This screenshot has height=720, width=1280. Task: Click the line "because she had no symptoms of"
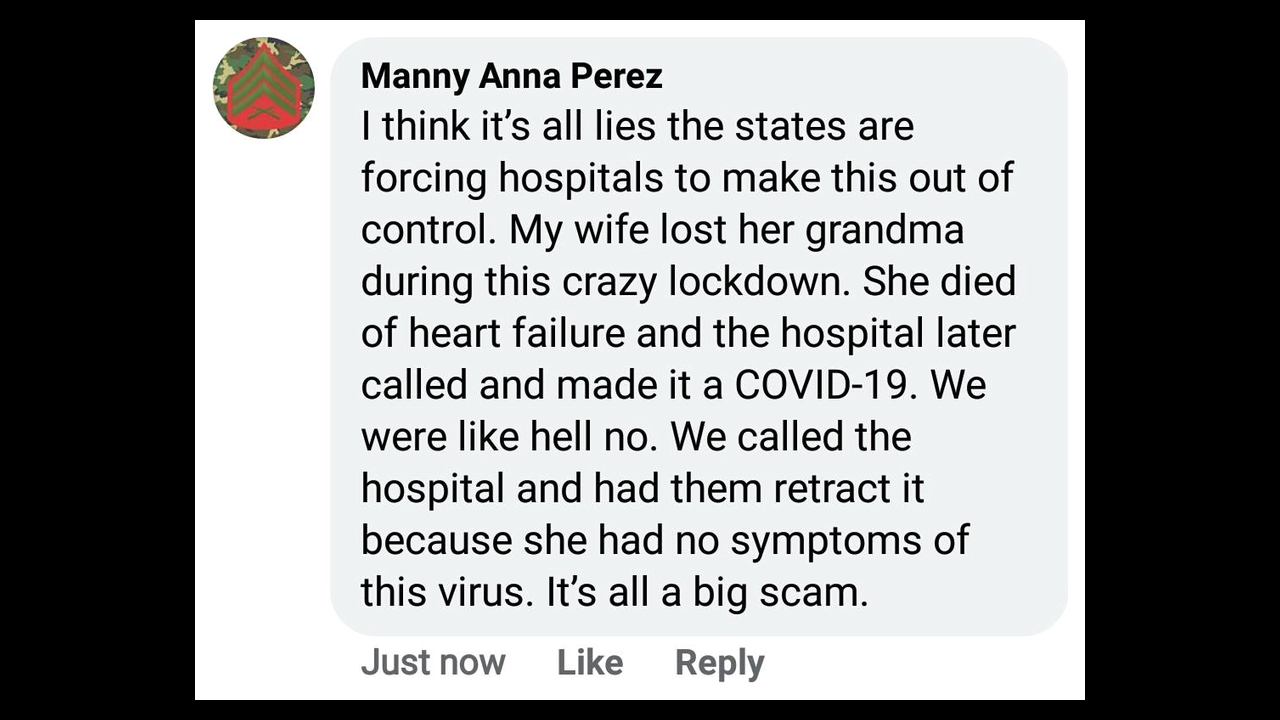tap(664, 541)
